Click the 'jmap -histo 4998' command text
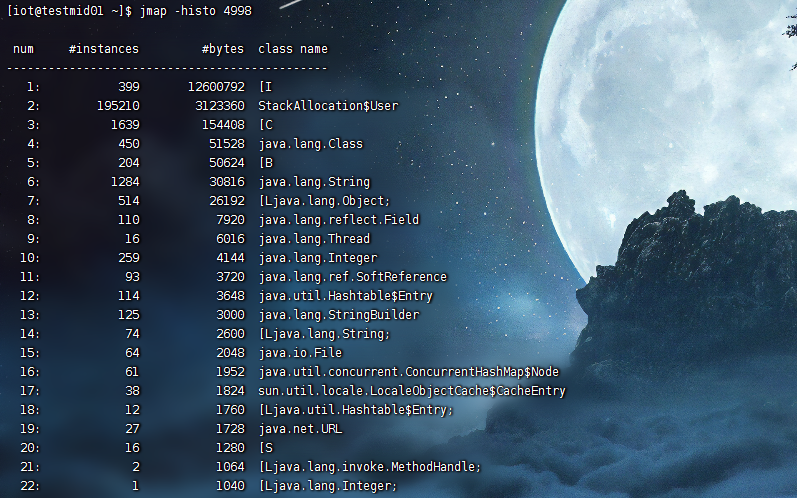797x498 pixels. click(196, 11)
